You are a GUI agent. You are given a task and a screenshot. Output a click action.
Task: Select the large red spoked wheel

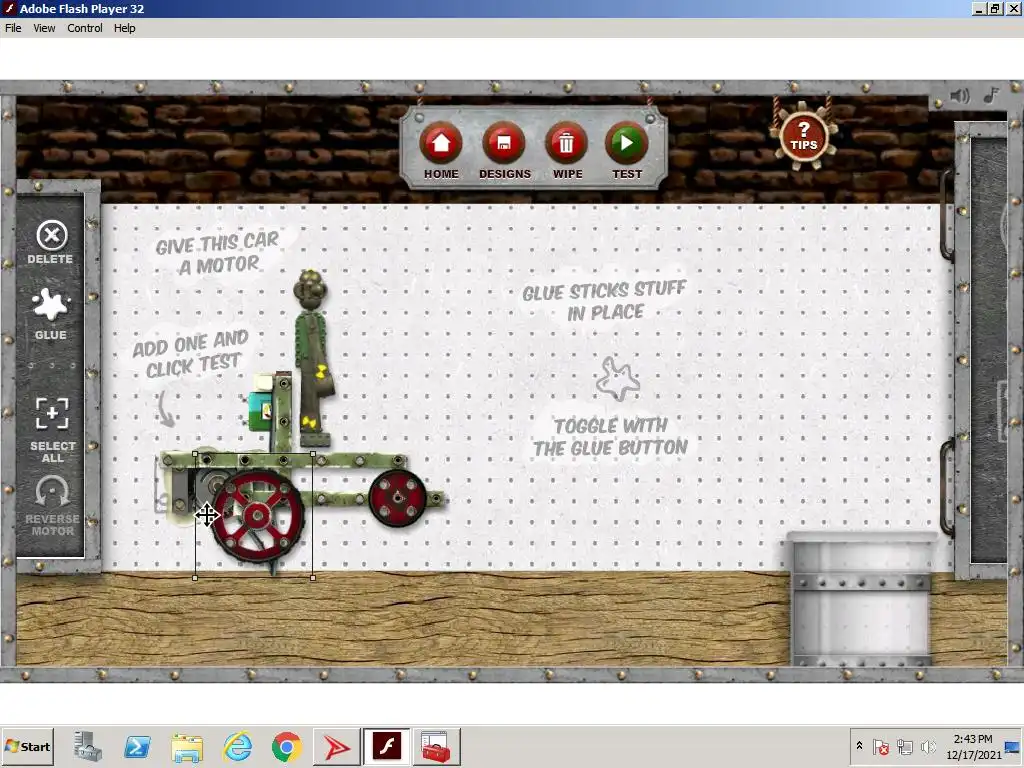[257, 516]
